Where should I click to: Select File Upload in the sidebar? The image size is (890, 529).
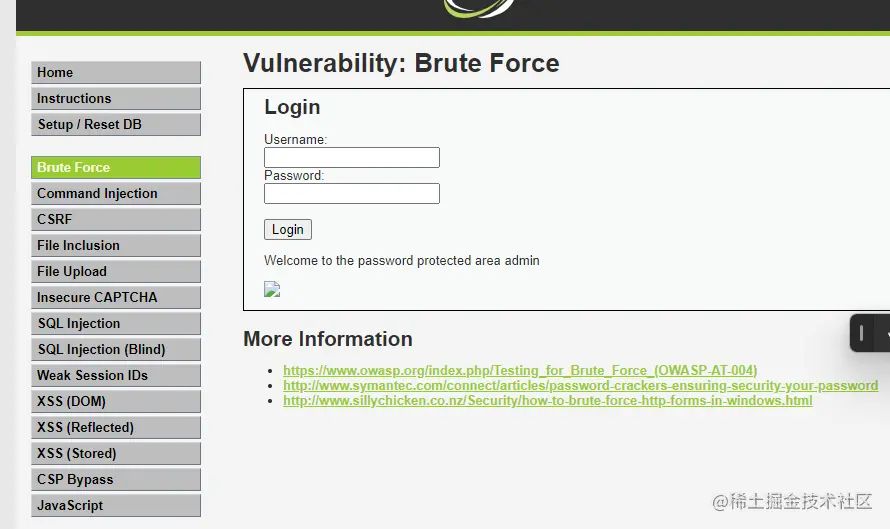(115, 272)
